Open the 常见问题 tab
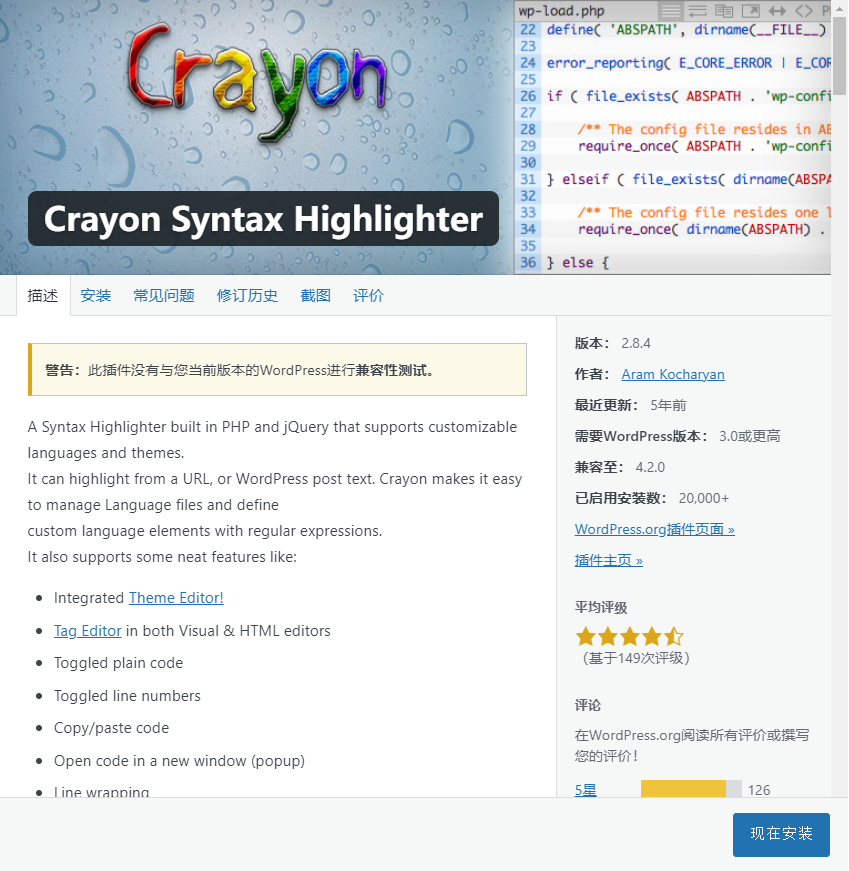The image size is (849, 871). (164, 296)
